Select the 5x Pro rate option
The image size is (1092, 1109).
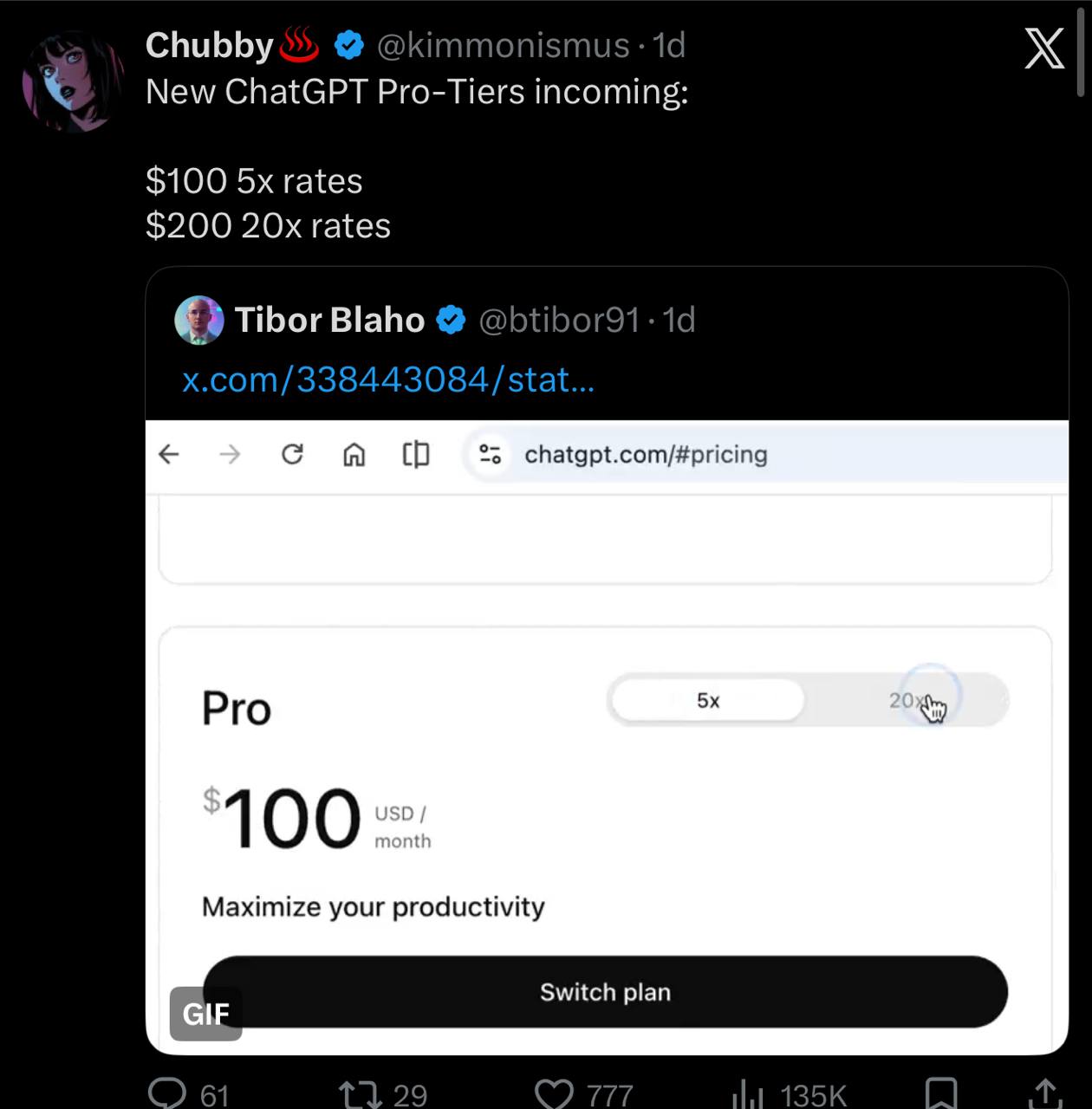pos(708,700)
